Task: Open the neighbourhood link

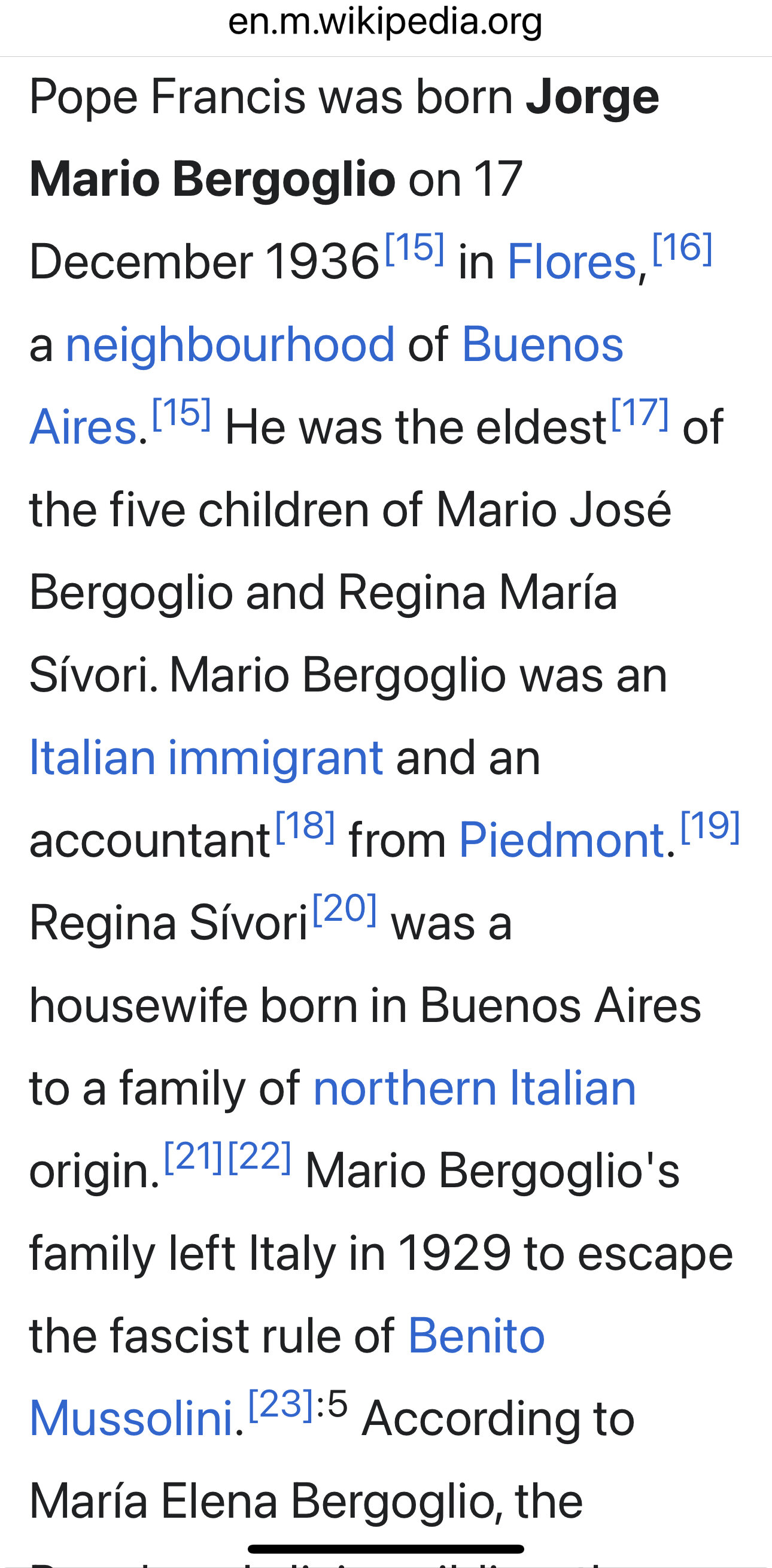Action: point(230,344)
